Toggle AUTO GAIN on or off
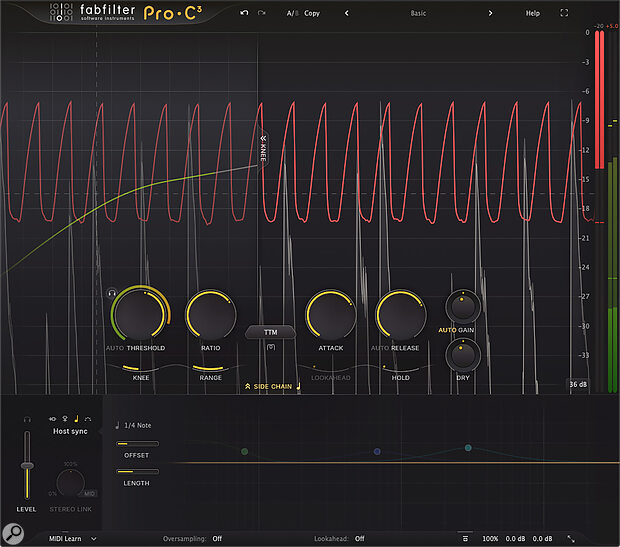This screenshot has height=547, width=620. (456, 330)
